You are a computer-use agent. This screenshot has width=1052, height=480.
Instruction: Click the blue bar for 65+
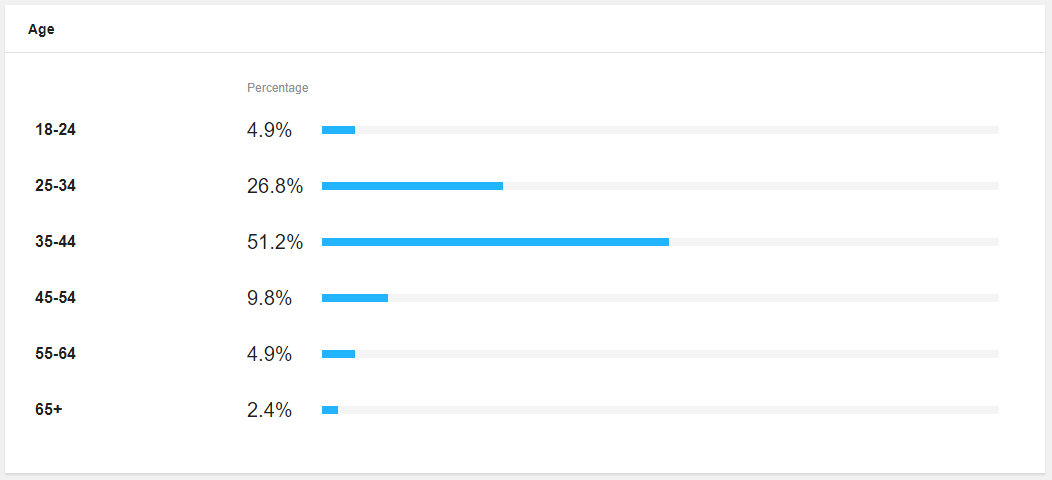330,410
